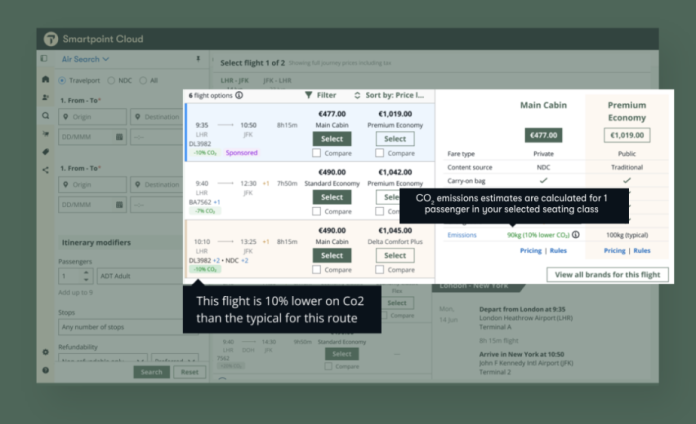Click Select on the dimmed 9:40 DOH flight
This screenshot has height=424, width=696.
[342, 354]
